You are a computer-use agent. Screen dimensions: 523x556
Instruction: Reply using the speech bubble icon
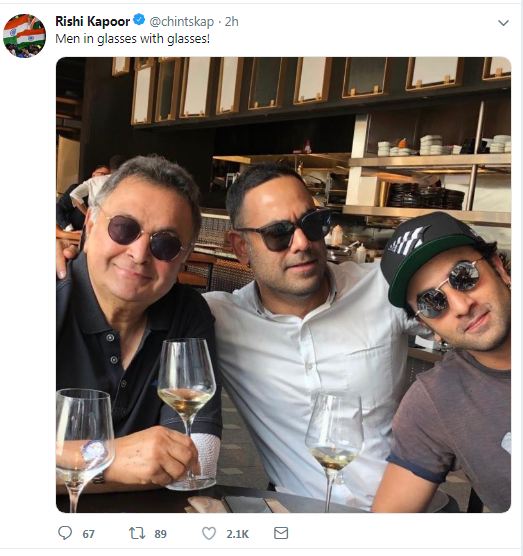pyautogui.click(x=65, y=533)
